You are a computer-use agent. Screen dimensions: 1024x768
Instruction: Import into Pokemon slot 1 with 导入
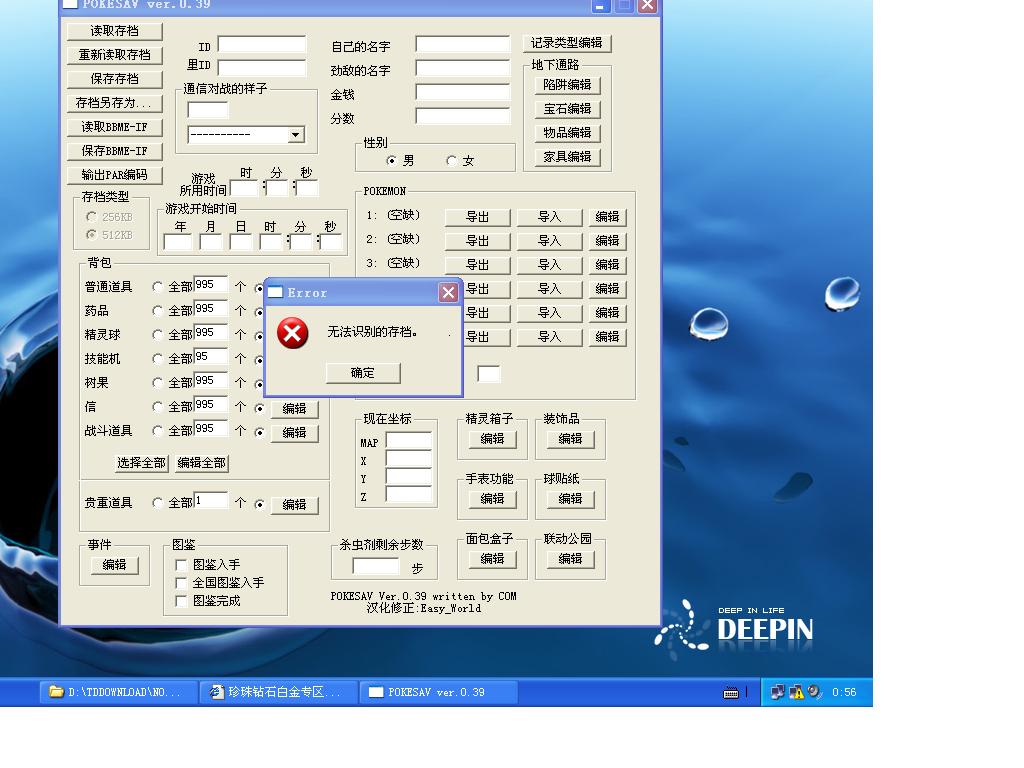[549, 217]
